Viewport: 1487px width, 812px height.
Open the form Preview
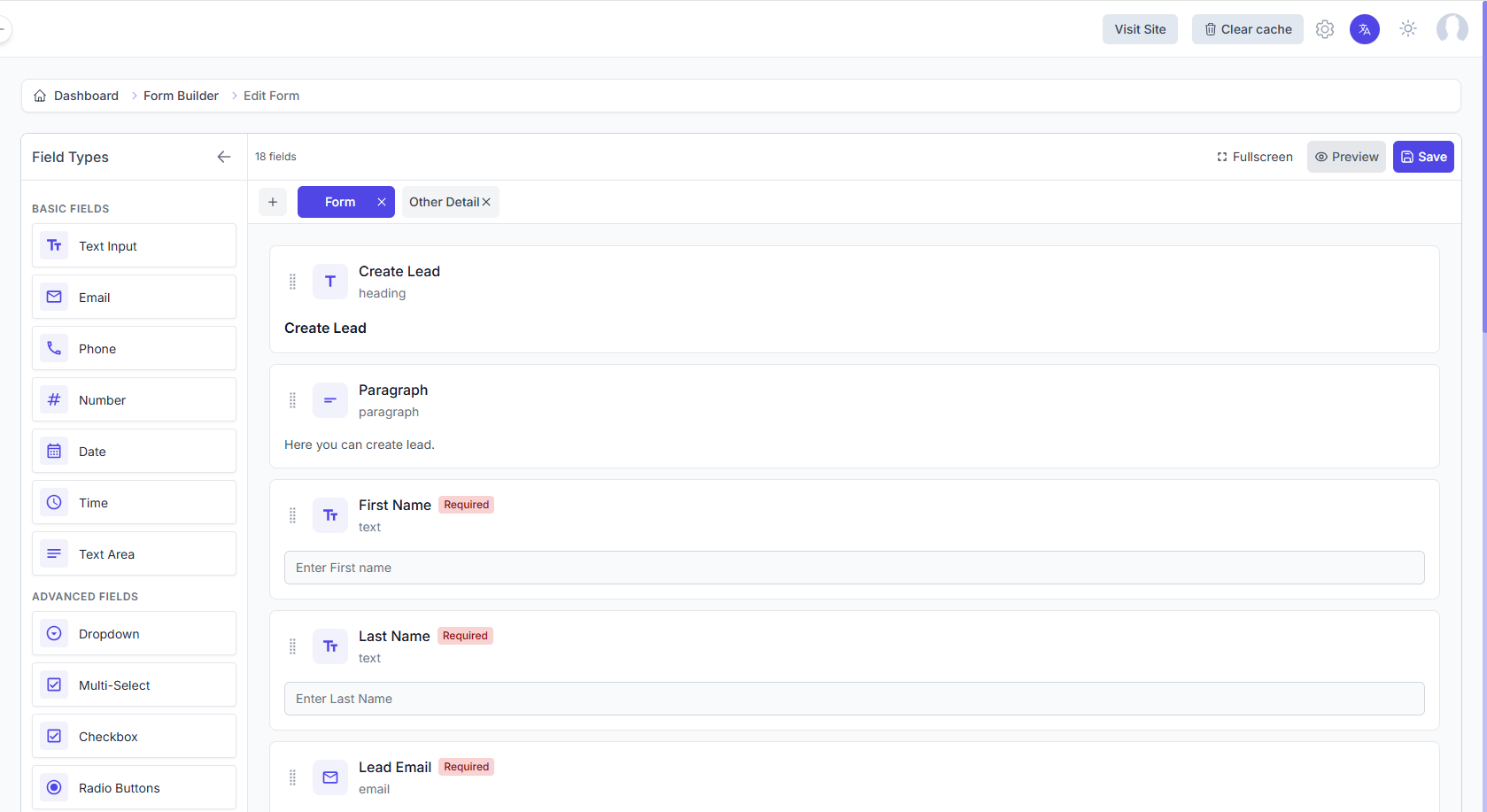[x=1345, y=157]
